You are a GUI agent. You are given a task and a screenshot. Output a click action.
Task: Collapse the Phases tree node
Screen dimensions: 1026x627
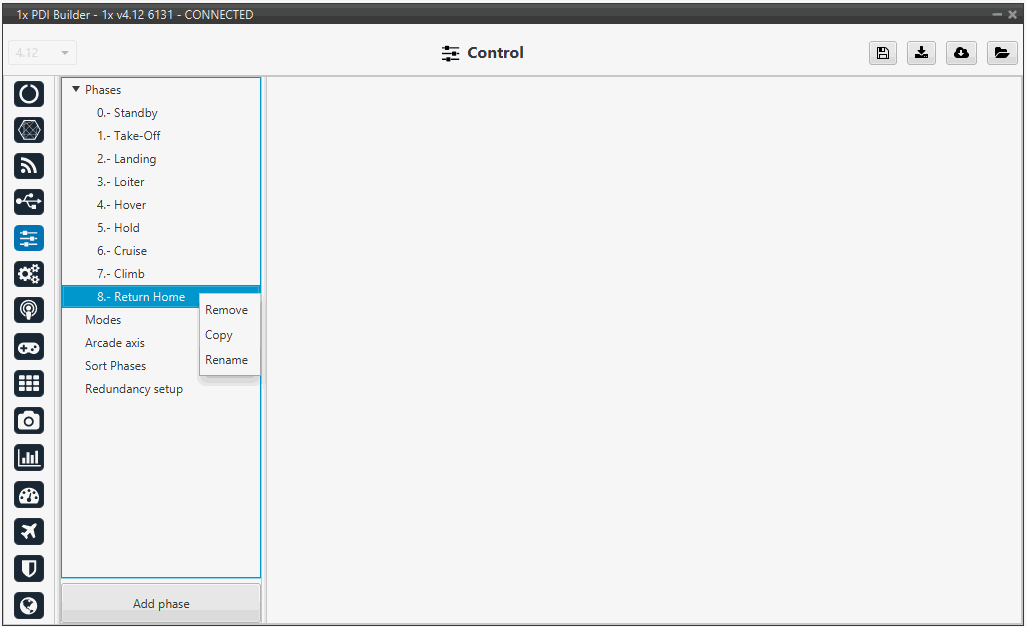[x=75, y=90]
